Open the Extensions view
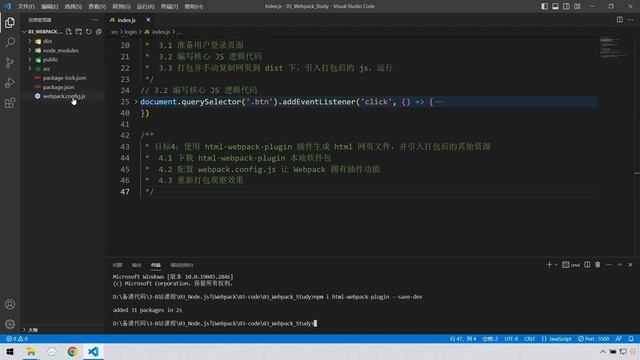640x360 pixels. click(10, 102)
